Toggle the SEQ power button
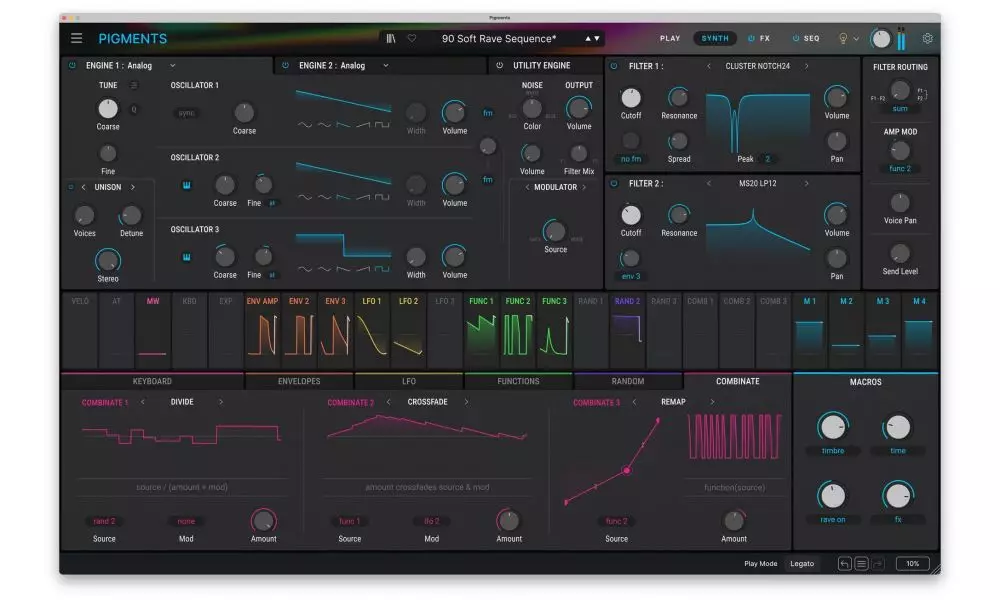Viewport: 1000px width, 600px height. [x=796, y=38]
